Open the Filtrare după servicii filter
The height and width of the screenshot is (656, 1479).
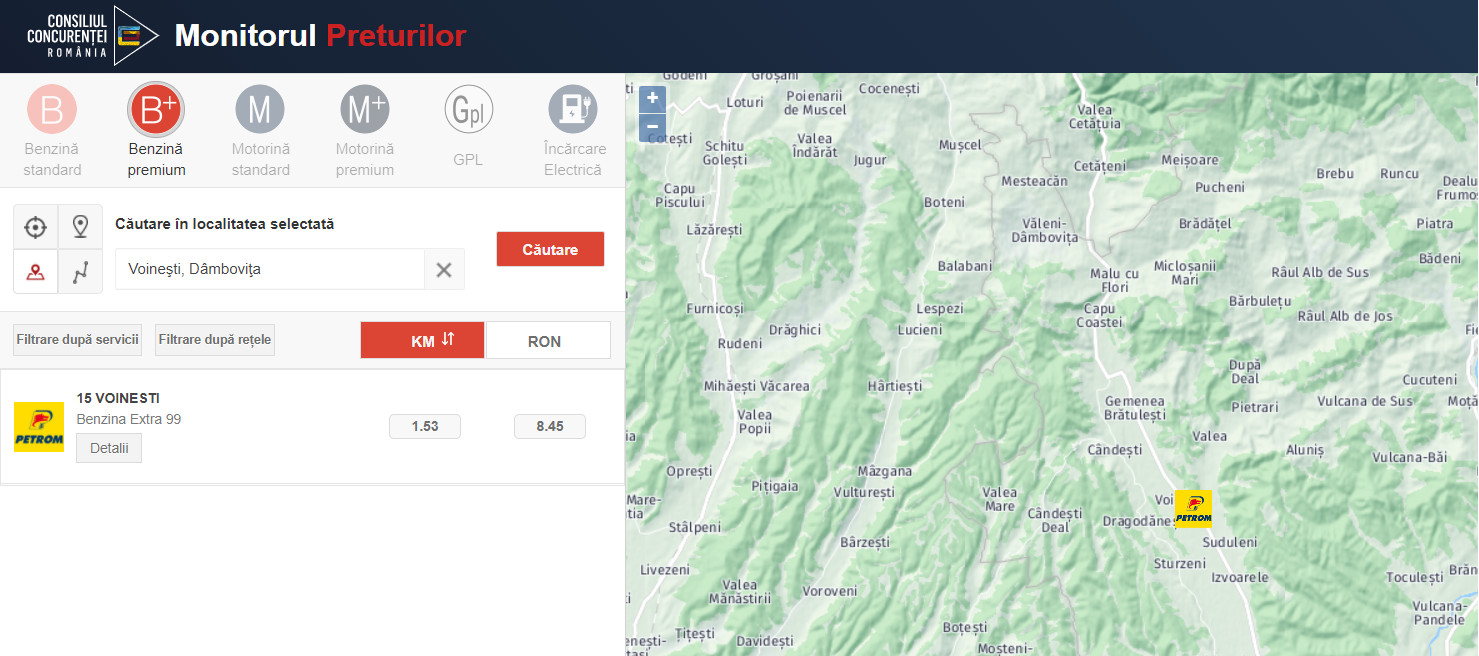[77, 340]
